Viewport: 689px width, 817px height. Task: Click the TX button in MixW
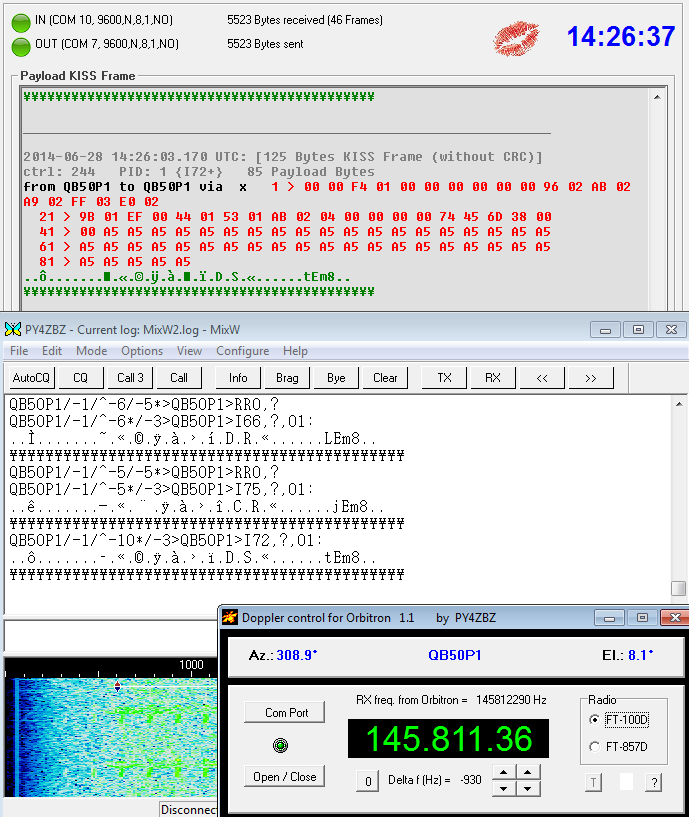444,378
